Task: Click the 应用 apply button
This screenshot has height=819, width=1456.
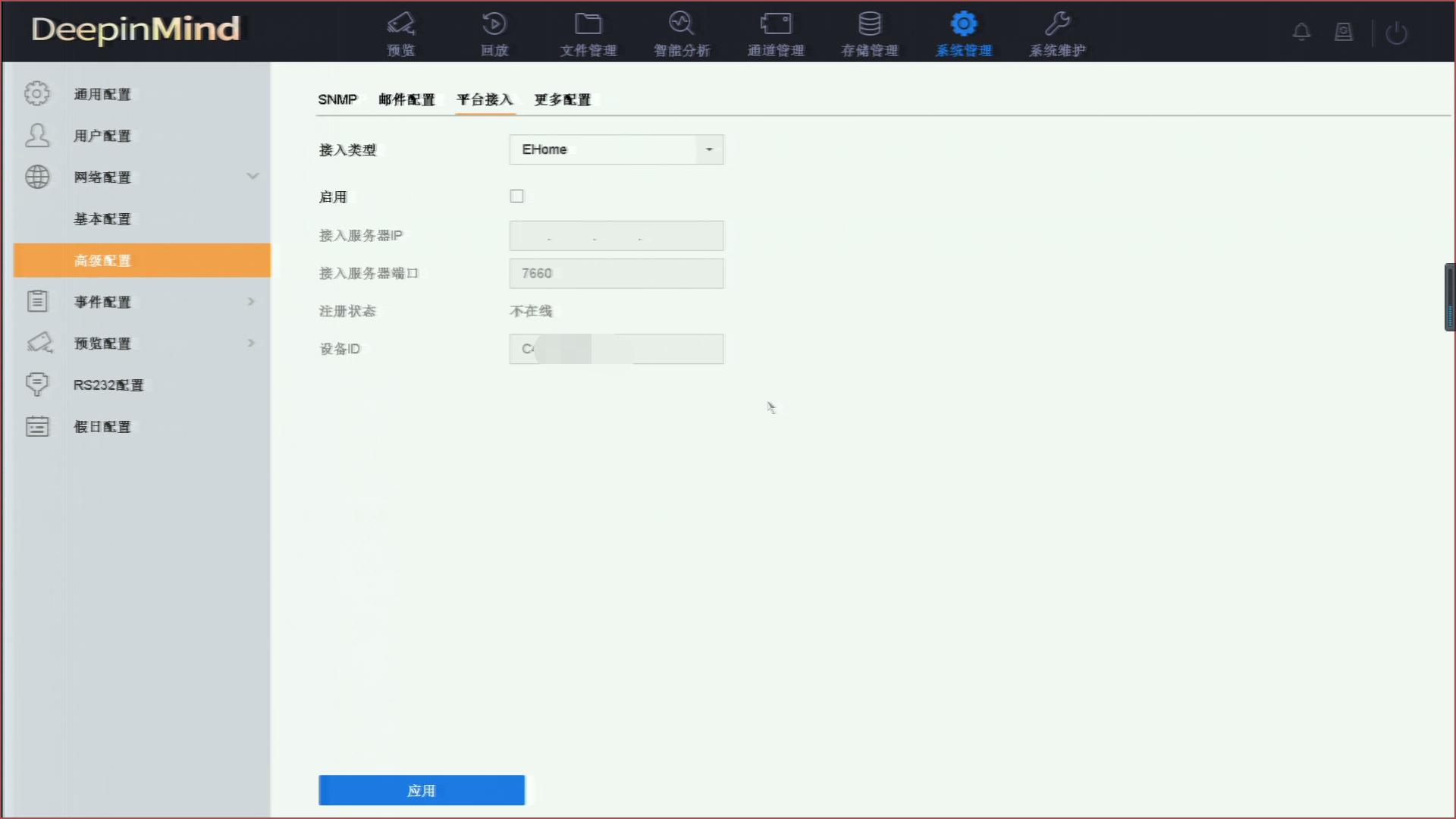Action: (421, 789)
